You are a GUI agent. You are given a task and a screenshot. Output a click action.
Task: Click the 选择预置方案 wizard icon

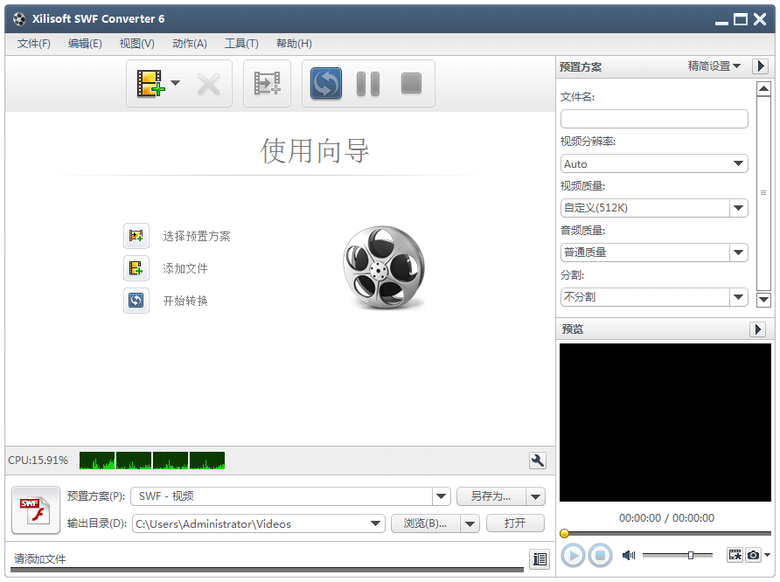pos(136,236)
